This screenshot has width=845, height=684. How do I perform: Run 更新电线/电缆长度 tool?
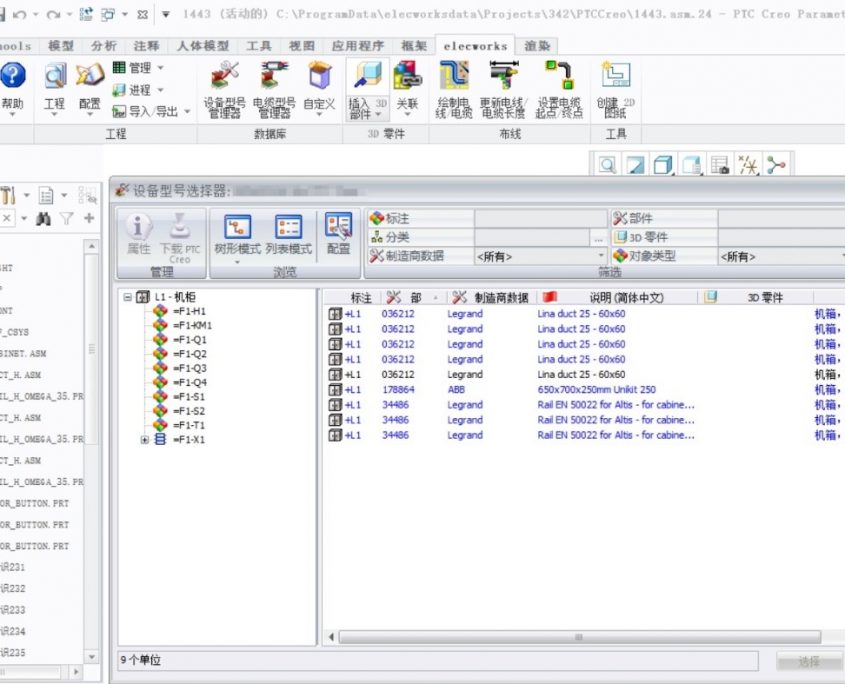pyautogui.click(x=503, y=89)
